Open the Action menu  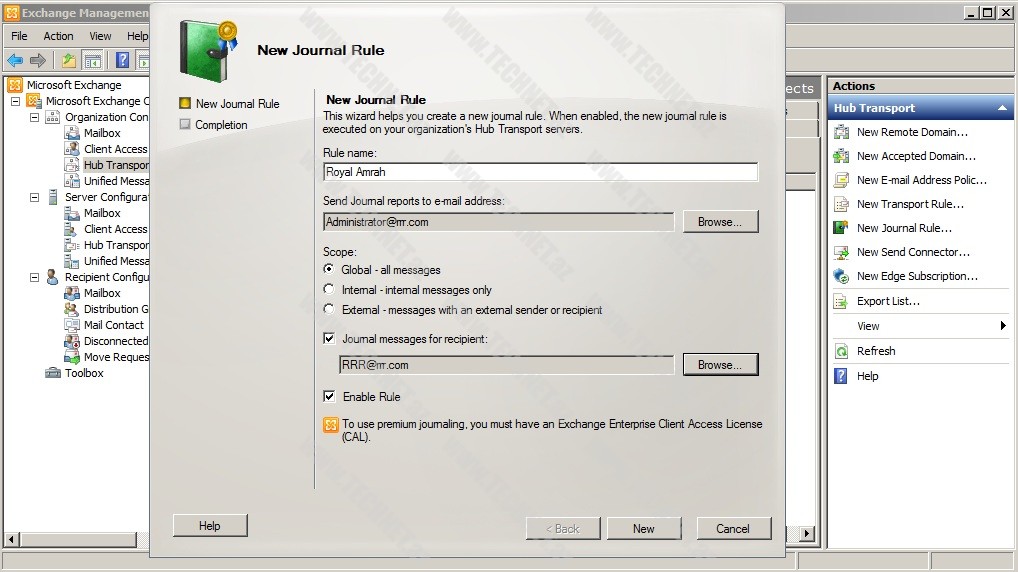click(58, 36)
